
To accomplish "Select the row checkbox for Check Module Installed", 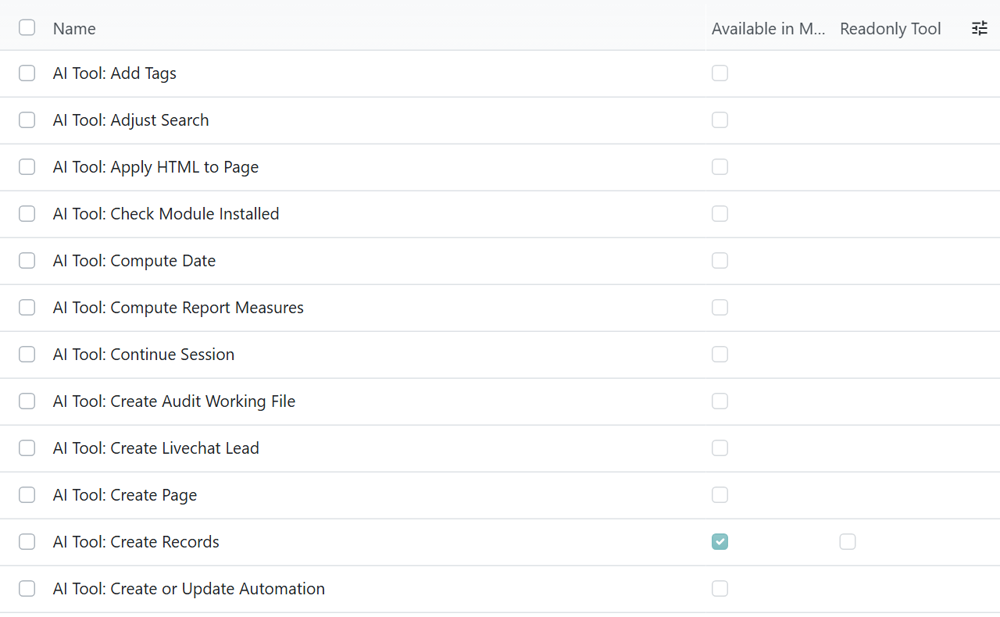I will point(27,214).
